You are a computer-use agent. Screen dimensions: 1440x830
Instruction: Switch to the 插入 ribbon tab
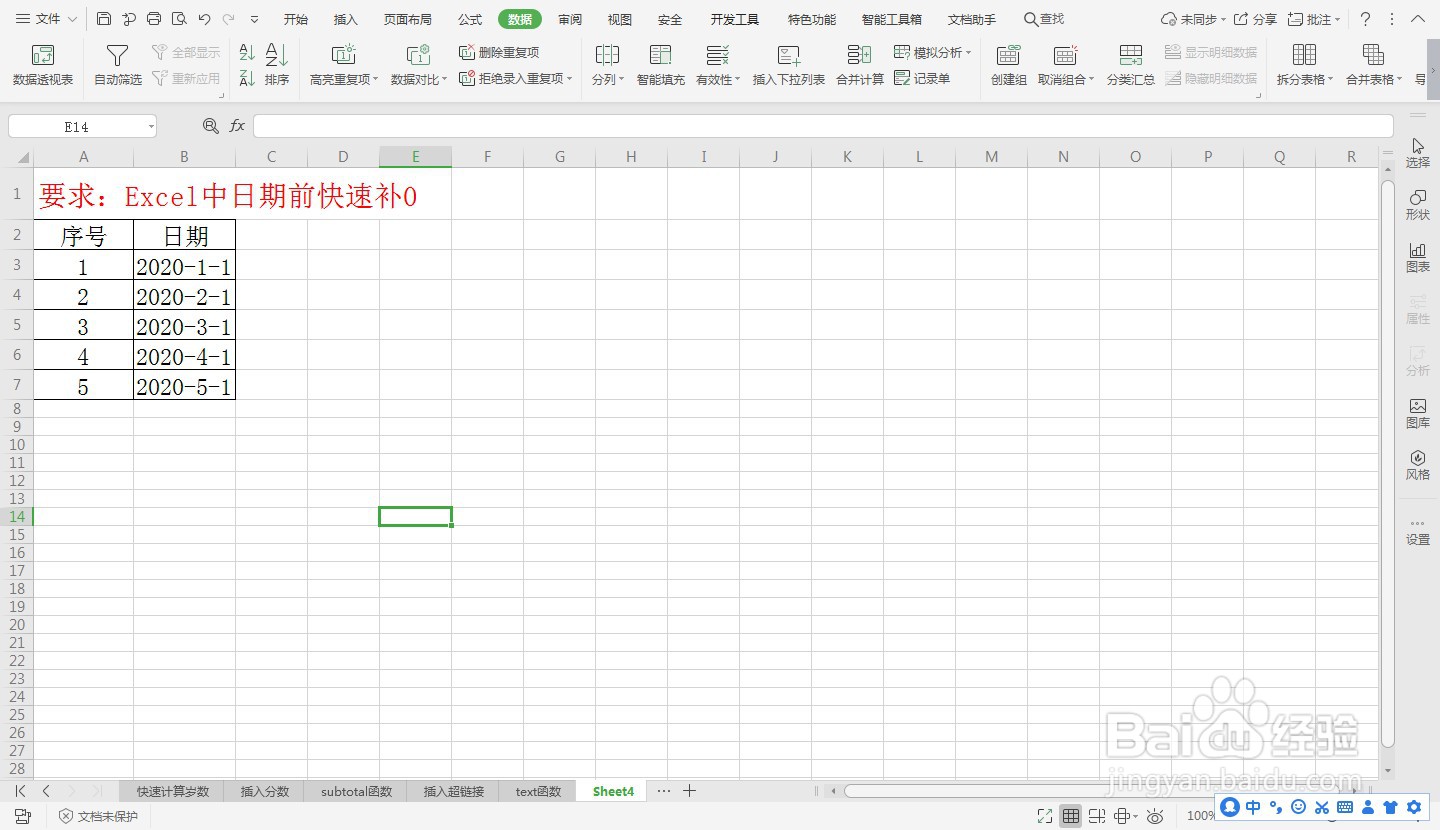coord(346,19)
